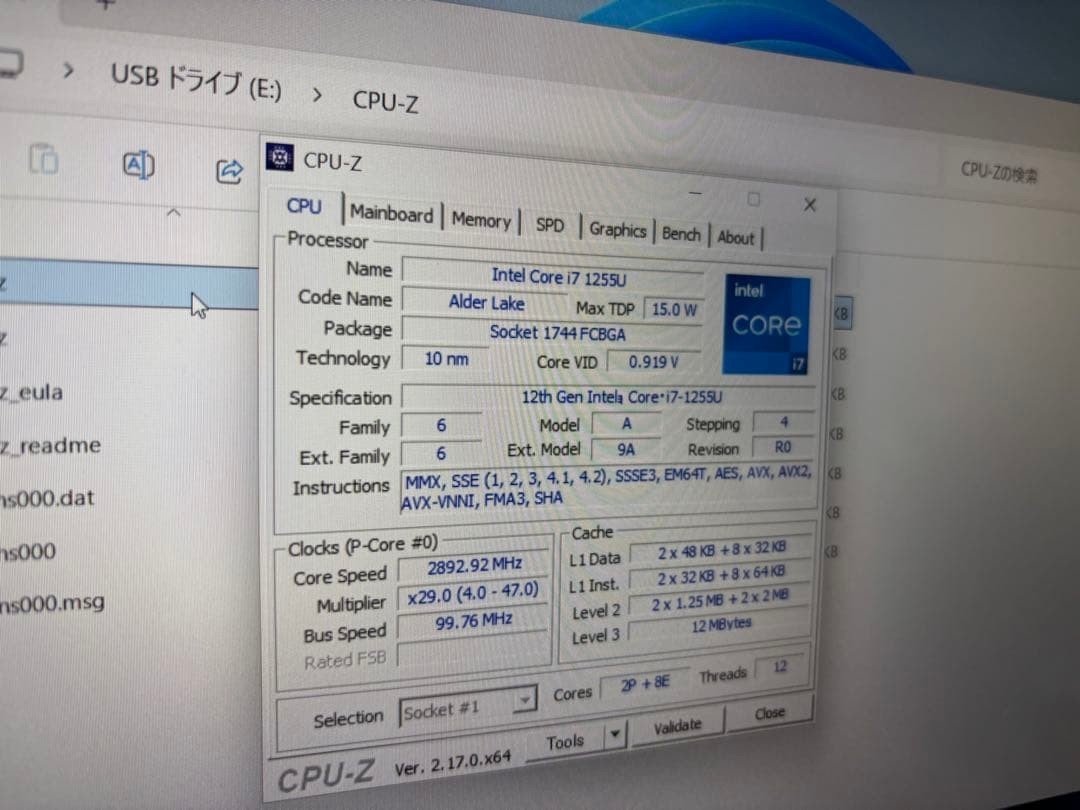The height and width of the screenshot is (810, 1080).
Task: Click the Threads value 12
Action: (x=780, y=667)
